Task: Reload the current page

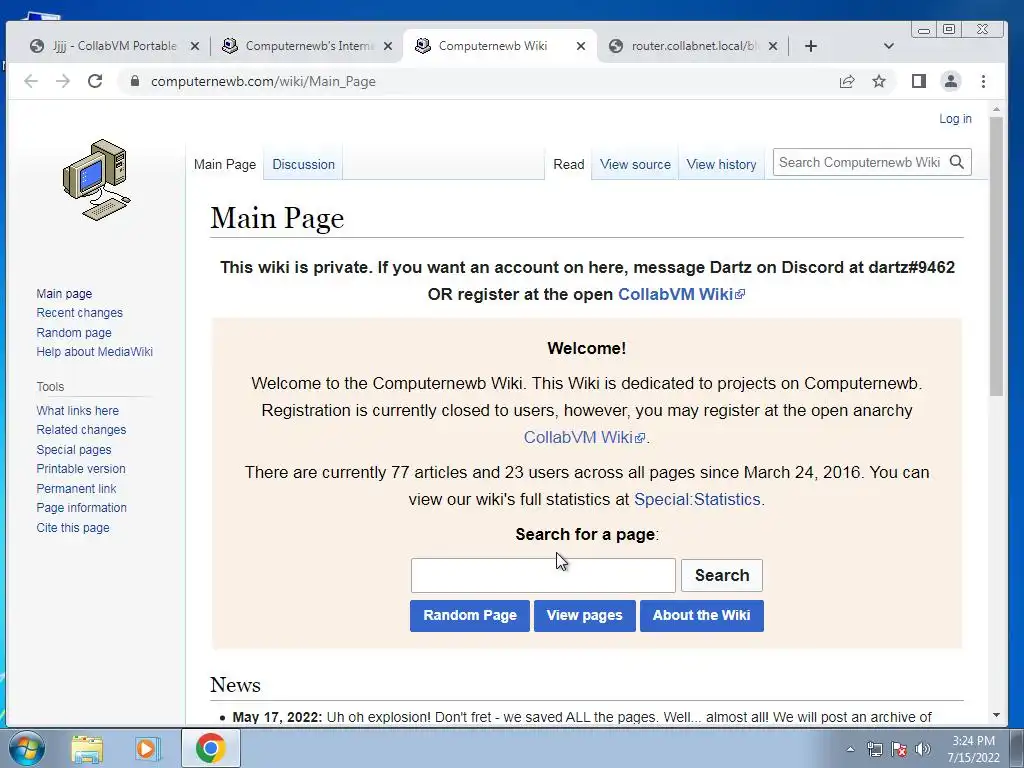Action: (x=95, y=81)
